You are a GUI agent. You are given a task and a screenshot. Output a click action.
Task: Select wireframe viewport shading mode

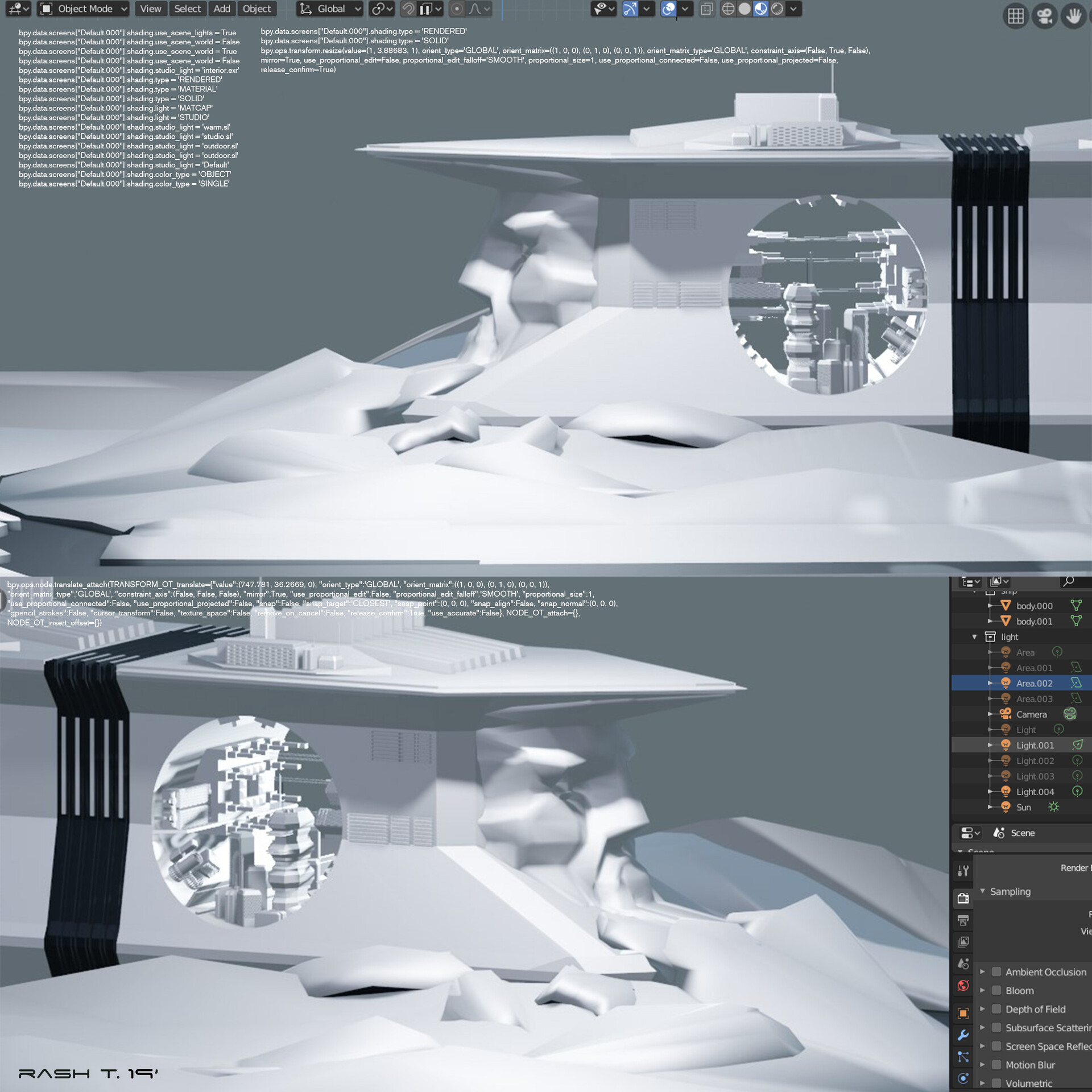(728, 9)
